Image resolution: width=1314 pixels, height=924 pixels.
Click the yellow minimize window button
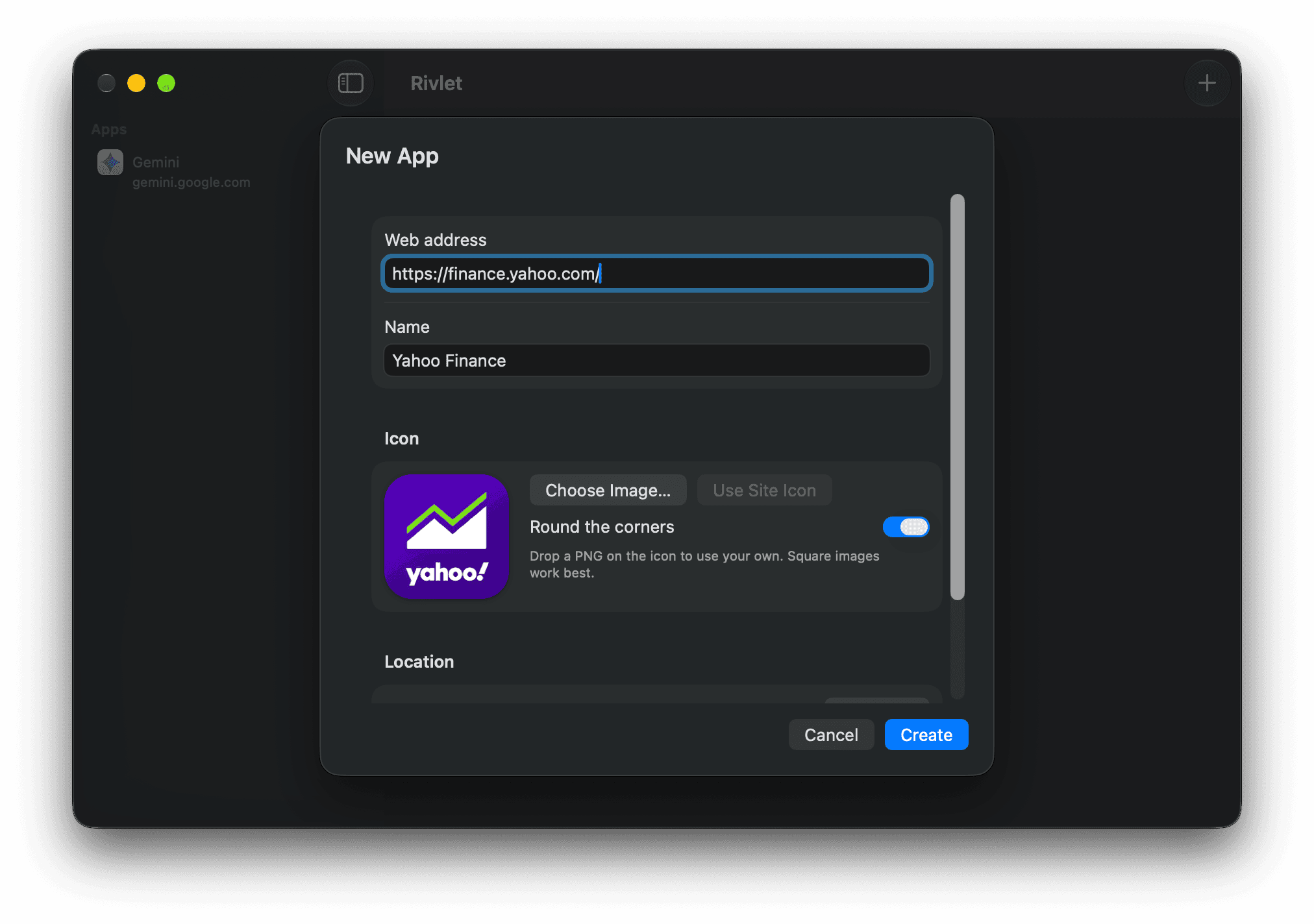[136, 83]
